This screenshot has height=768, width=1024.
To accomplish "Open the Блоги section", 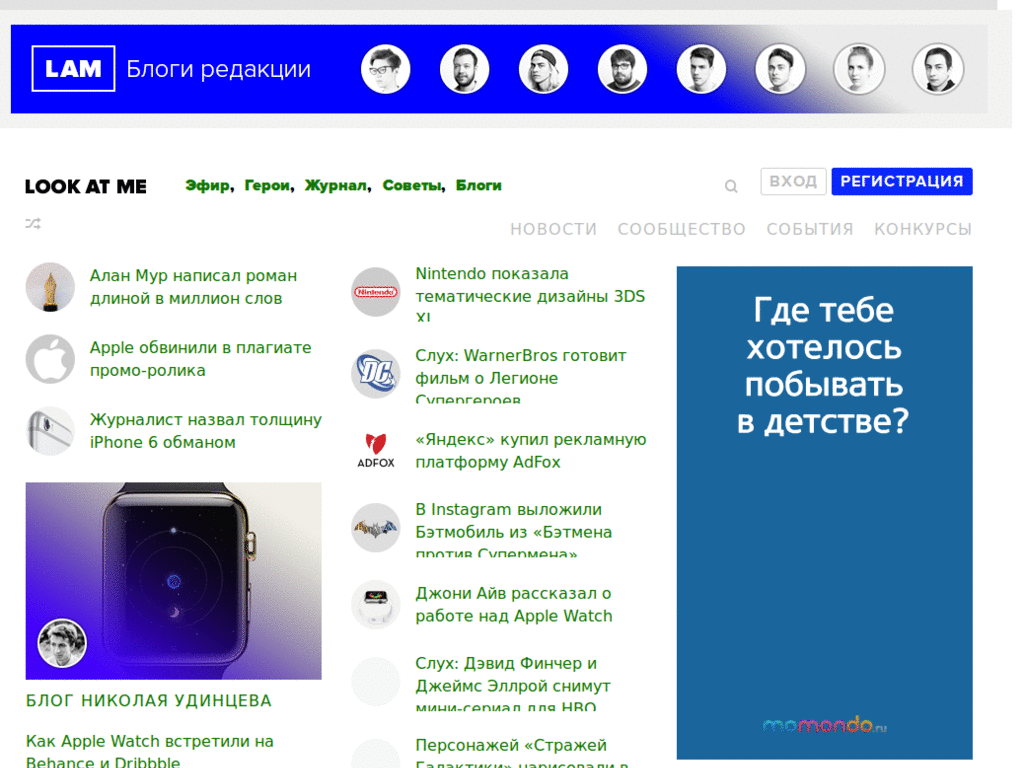I will click(x=479, y=185).
